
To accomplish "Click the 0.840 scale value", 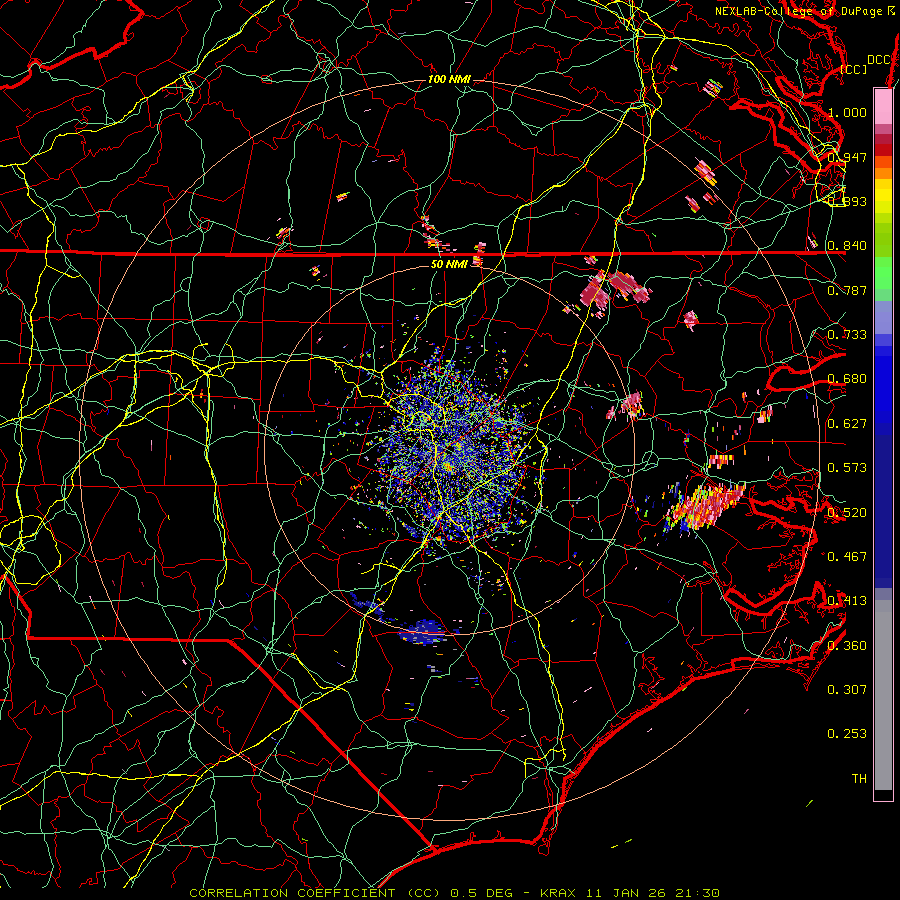I will click(x=847, y=246).
